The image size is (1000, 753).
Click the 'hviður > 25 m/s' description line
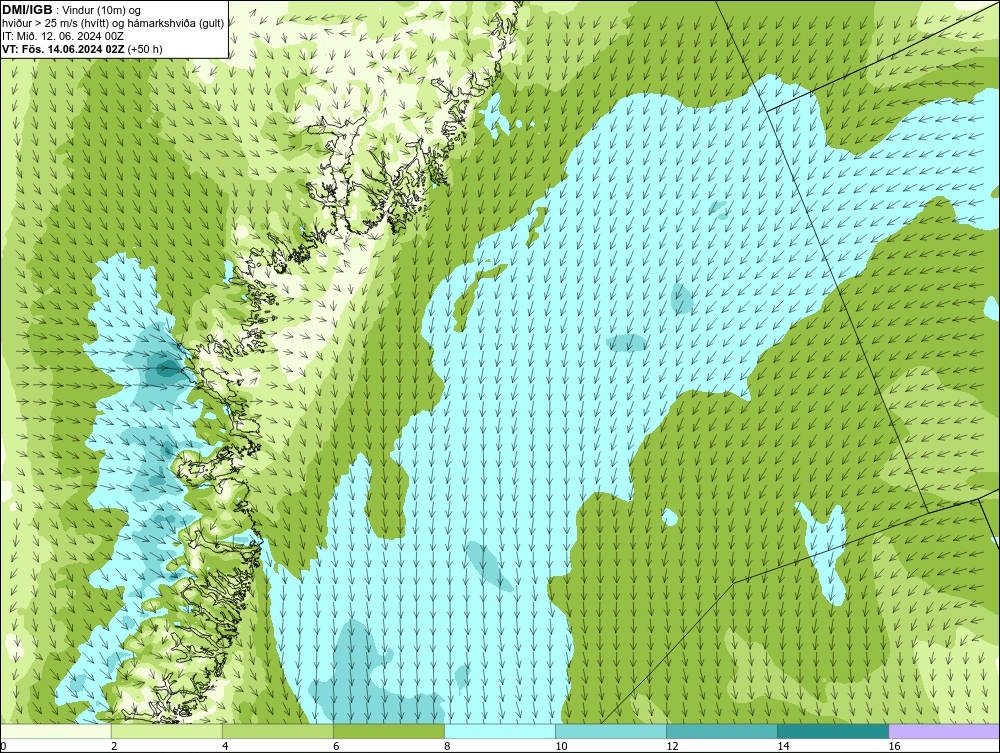[113, 24]
